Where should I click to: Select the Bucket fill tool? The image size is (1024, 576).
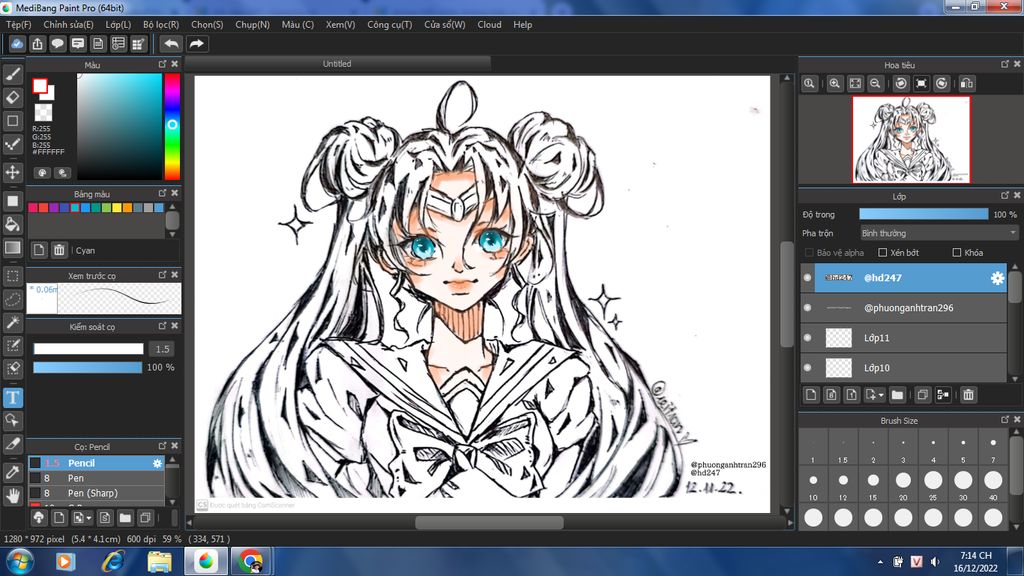(13, 224)
